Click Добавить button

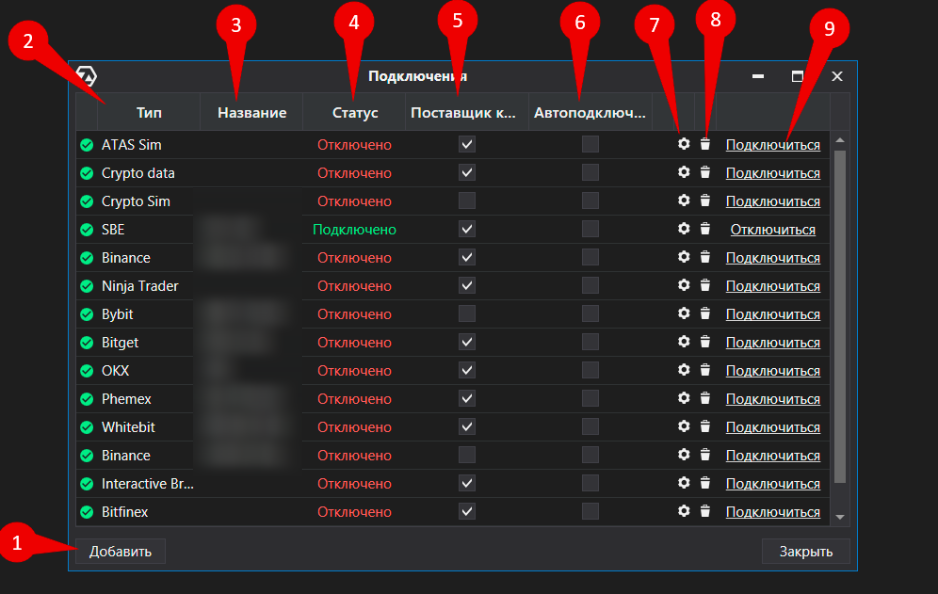120,551
